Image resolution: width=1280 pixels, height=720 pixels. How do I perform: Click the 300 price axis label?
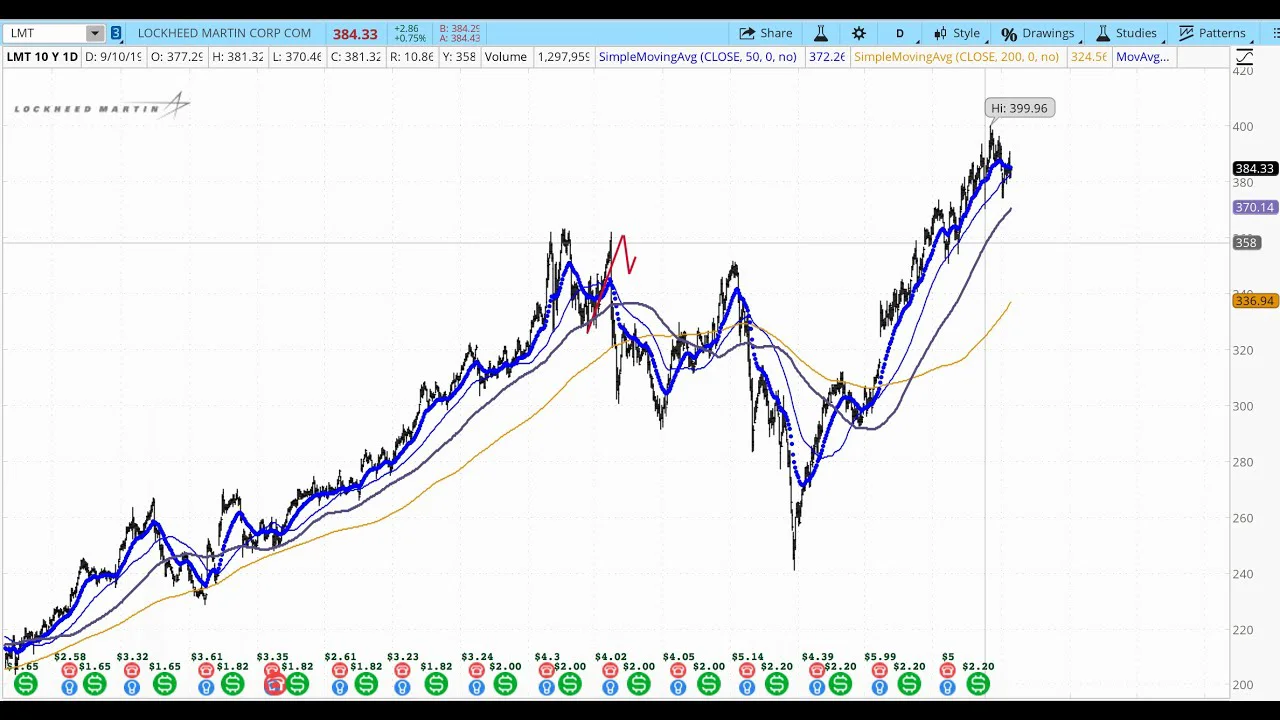pyautogui.click(x=1243, y=406)
